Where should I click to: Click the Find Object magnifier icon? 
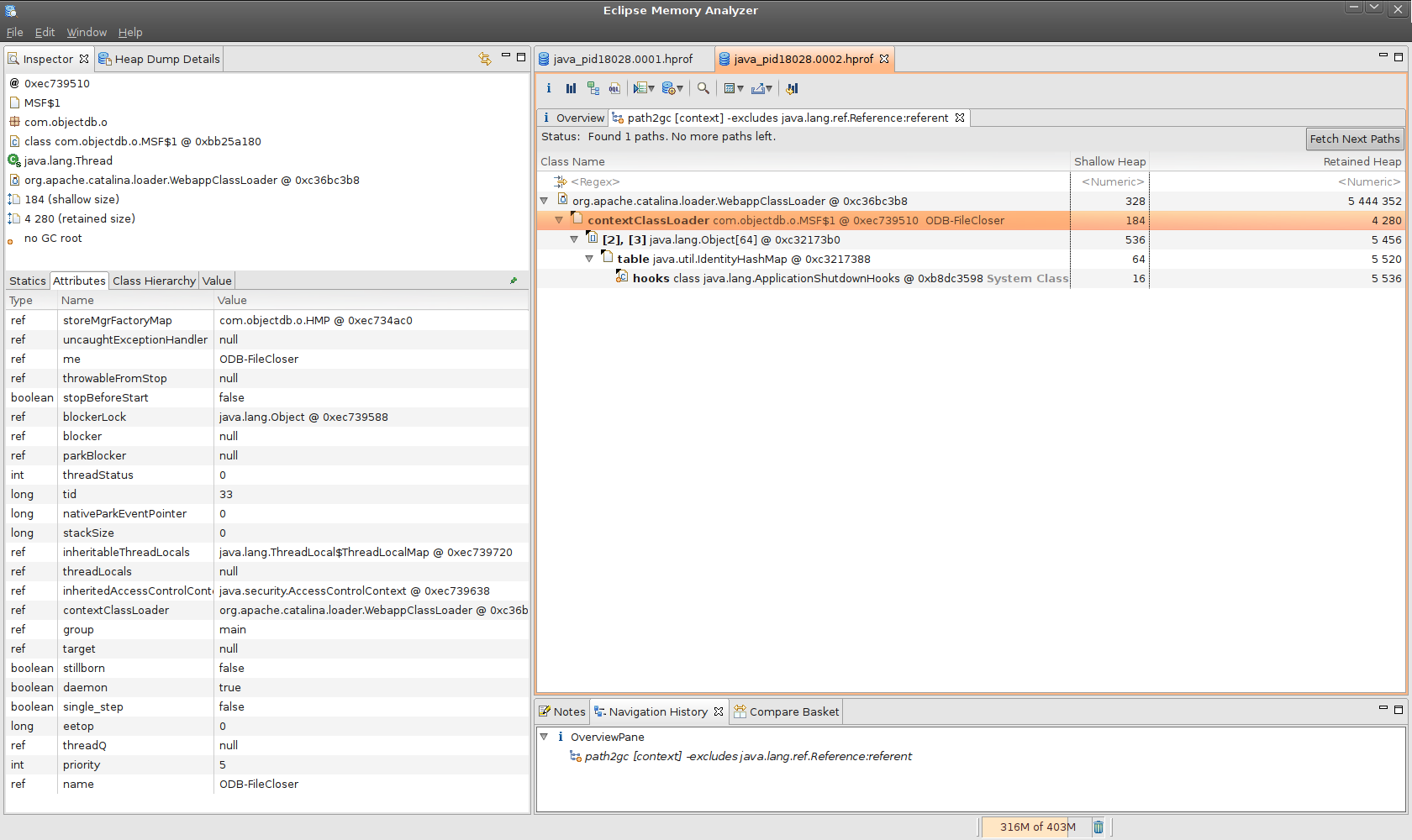click(703, 88)
